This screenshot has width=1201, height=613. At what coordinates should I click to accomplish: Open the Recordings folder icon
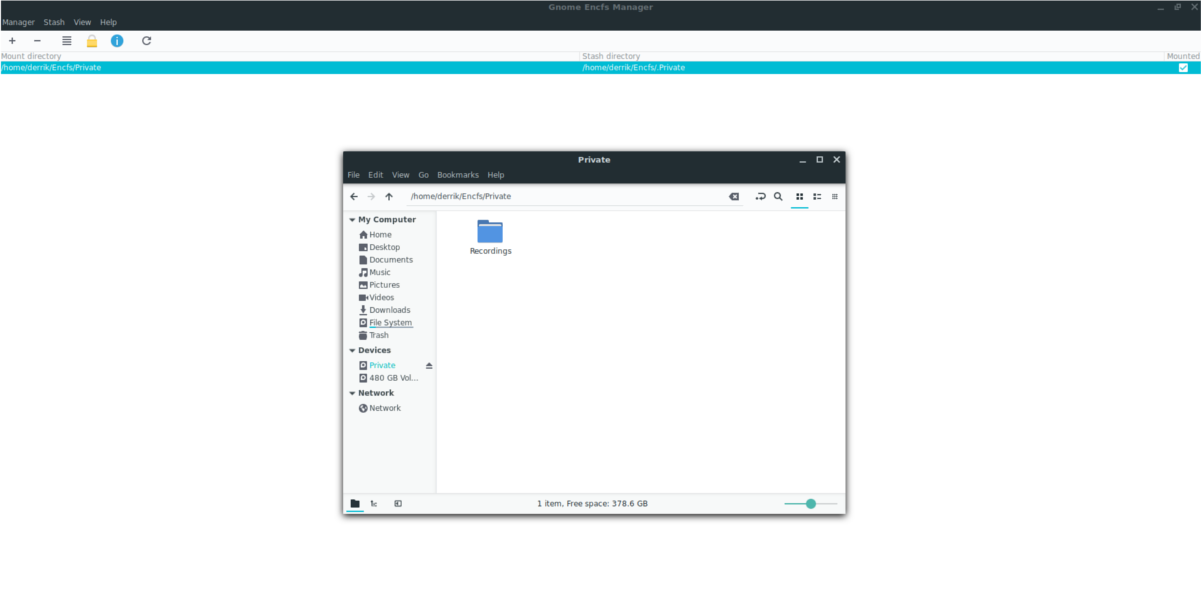pos(490,231)
